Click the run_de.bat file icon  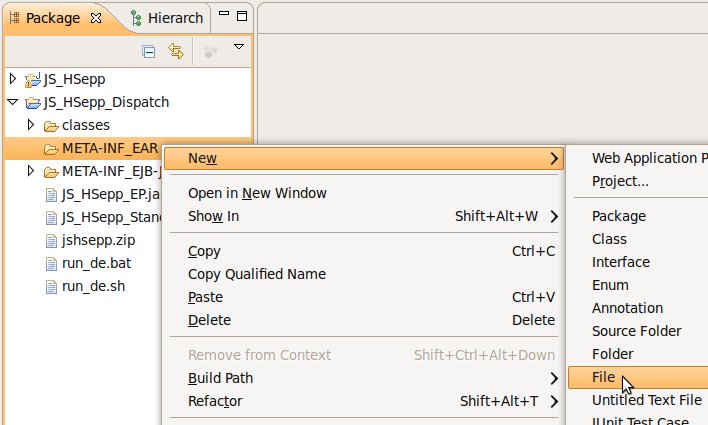[x=52, y=263]
